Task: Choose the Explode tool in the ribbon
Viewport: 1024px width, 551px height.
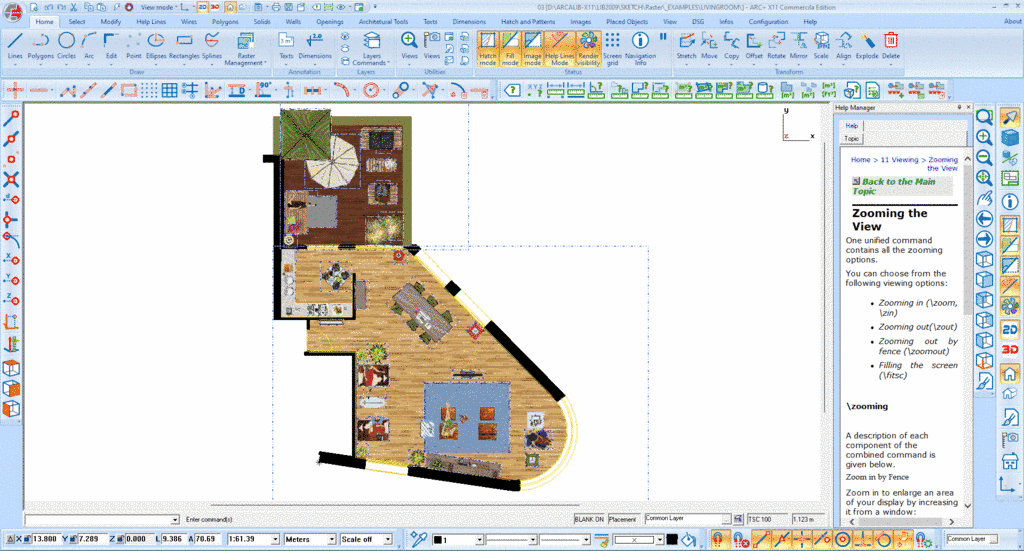Action: pos(866,45)
